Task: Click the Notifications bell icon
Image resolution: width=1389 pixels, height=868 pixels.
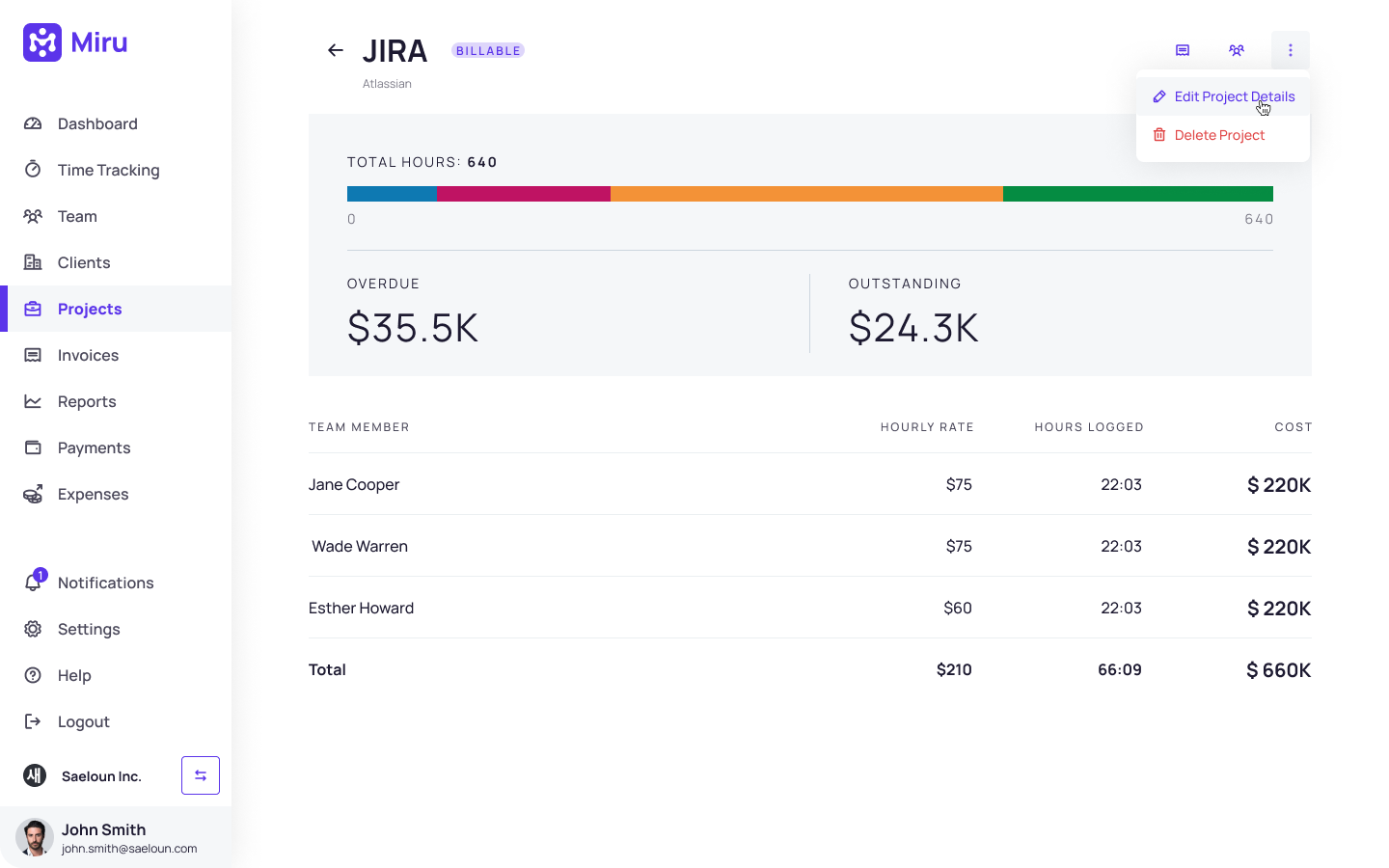Action: coord(33,583)
